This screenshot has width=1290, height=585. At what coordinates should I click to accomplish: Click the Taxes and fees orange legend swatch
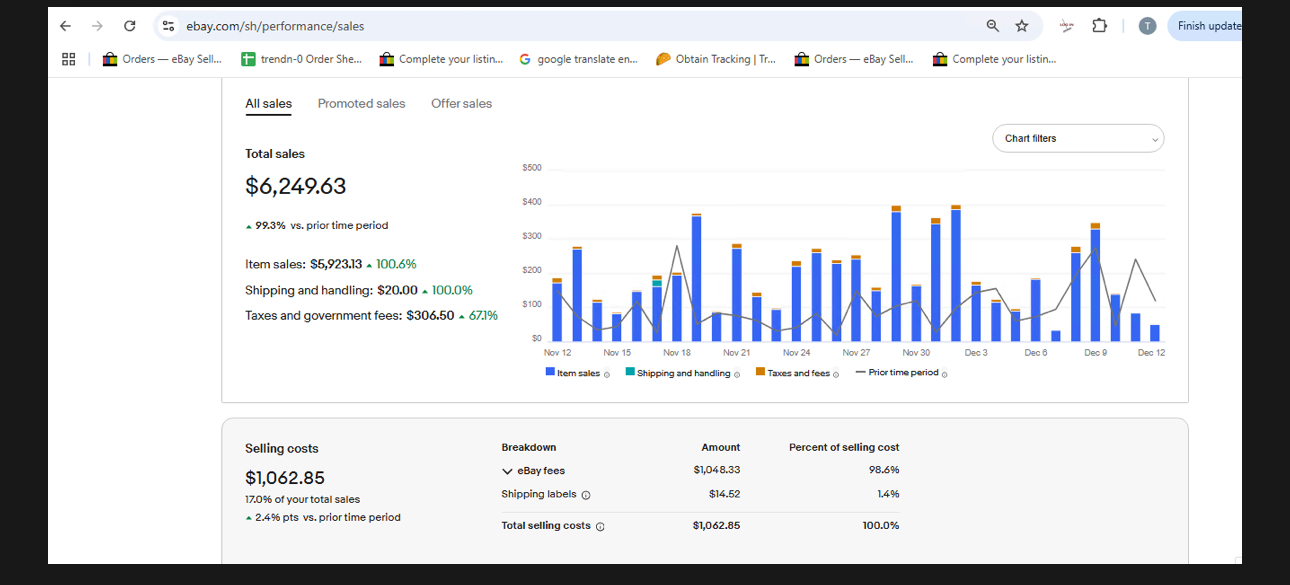(x=760, y=372)
